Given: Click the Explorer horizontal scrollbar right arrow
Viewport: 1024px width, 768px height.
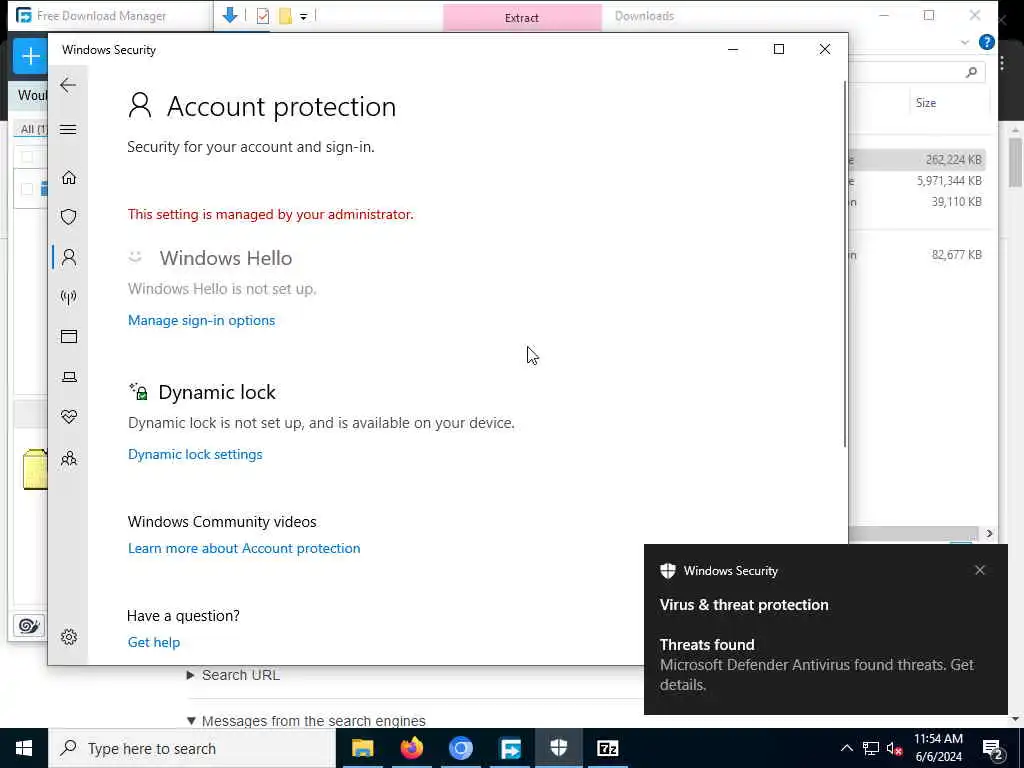Looking at the screenshot, I should (989, 534).
